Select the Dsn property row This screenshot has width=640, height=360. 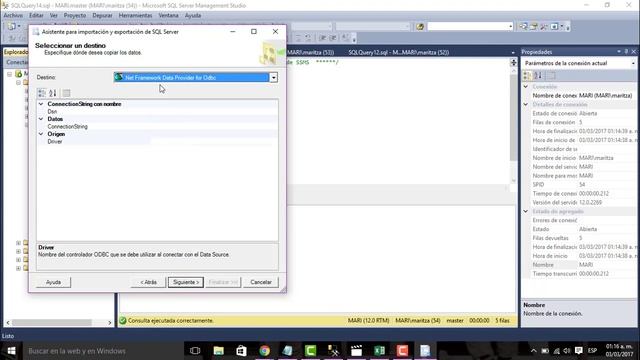click(x=158, y=111)
